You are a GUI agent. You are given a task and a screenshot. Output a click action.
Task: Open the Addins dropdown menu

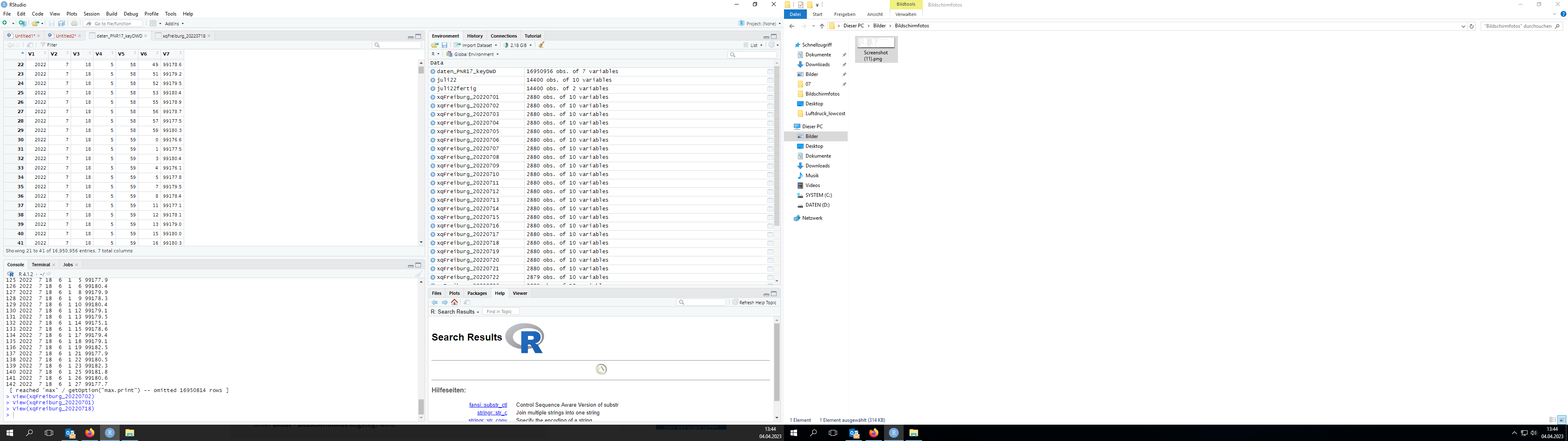(x=174, y=24)
